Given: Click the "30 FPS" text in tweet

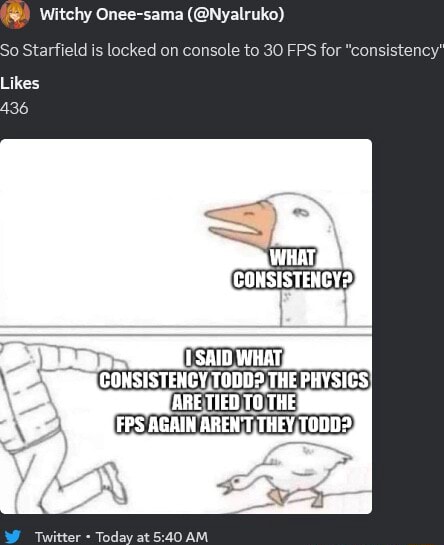Looking at the screenshot, I should click(290, 50).
